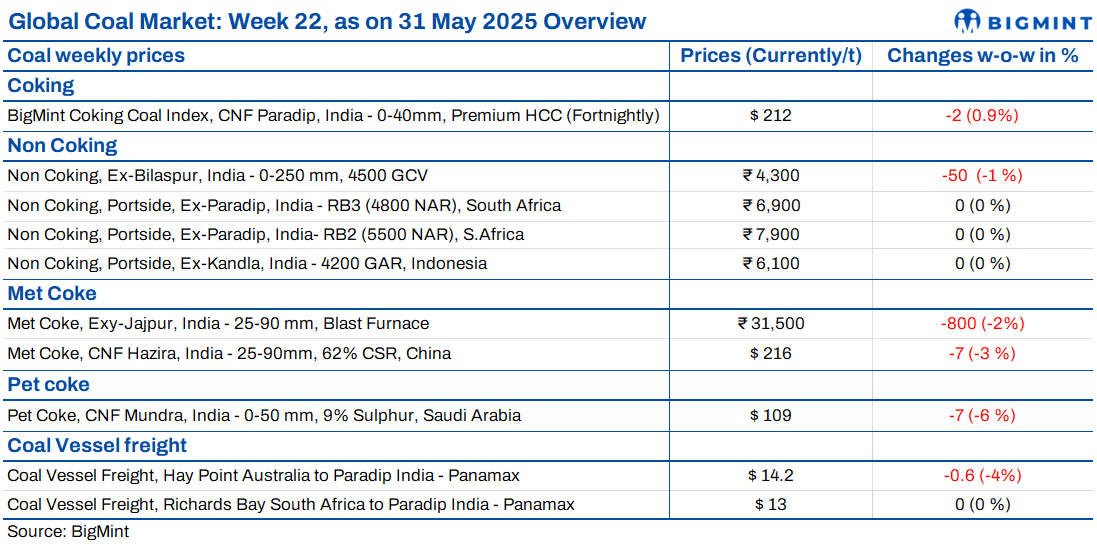Select the Coking section heading
Image resolution: width=1097 pixels, height=544 pixels.
pos(41,86)
